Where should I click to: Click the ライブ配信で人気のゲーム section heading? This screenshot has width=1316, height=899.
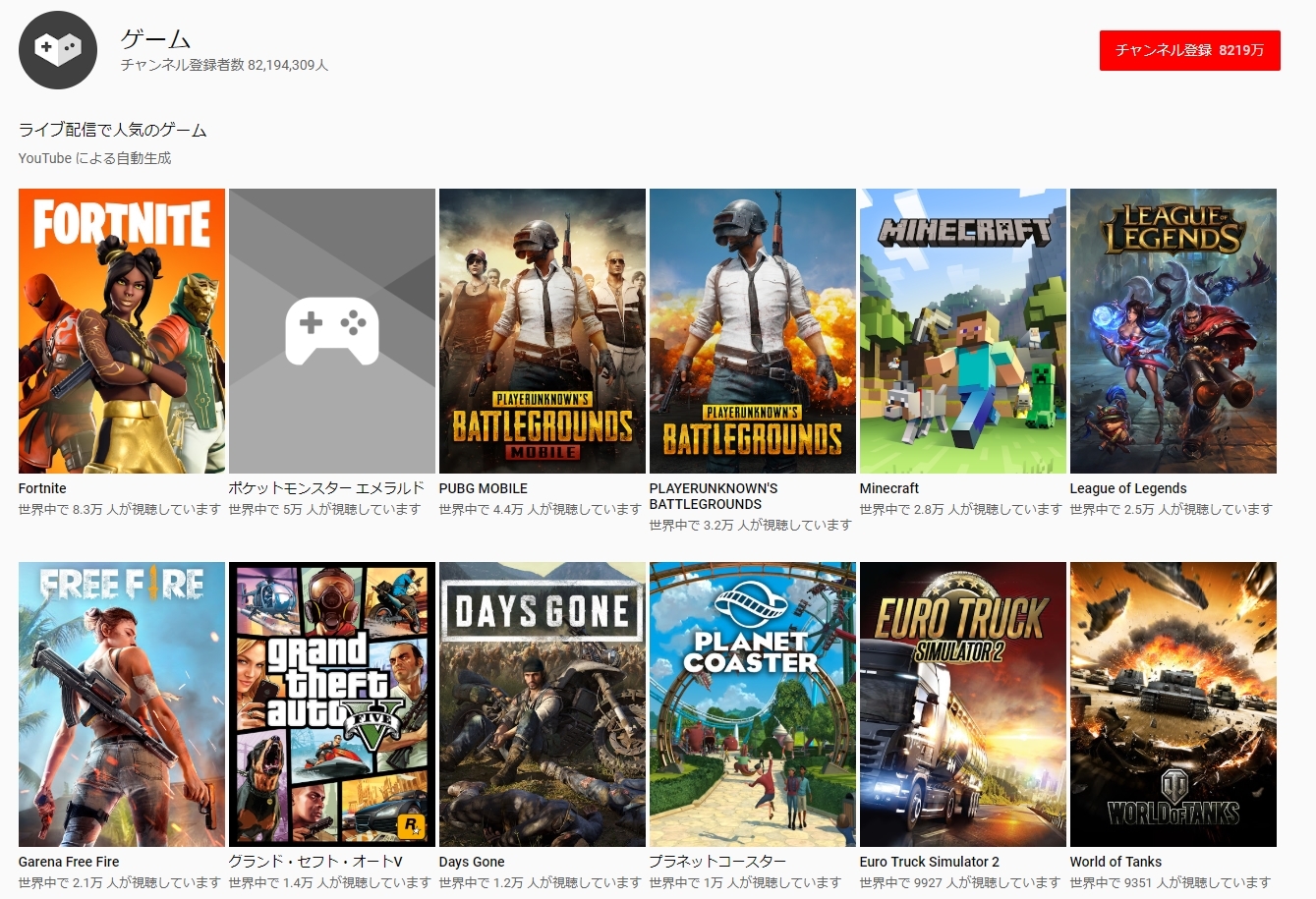[112, 130]
